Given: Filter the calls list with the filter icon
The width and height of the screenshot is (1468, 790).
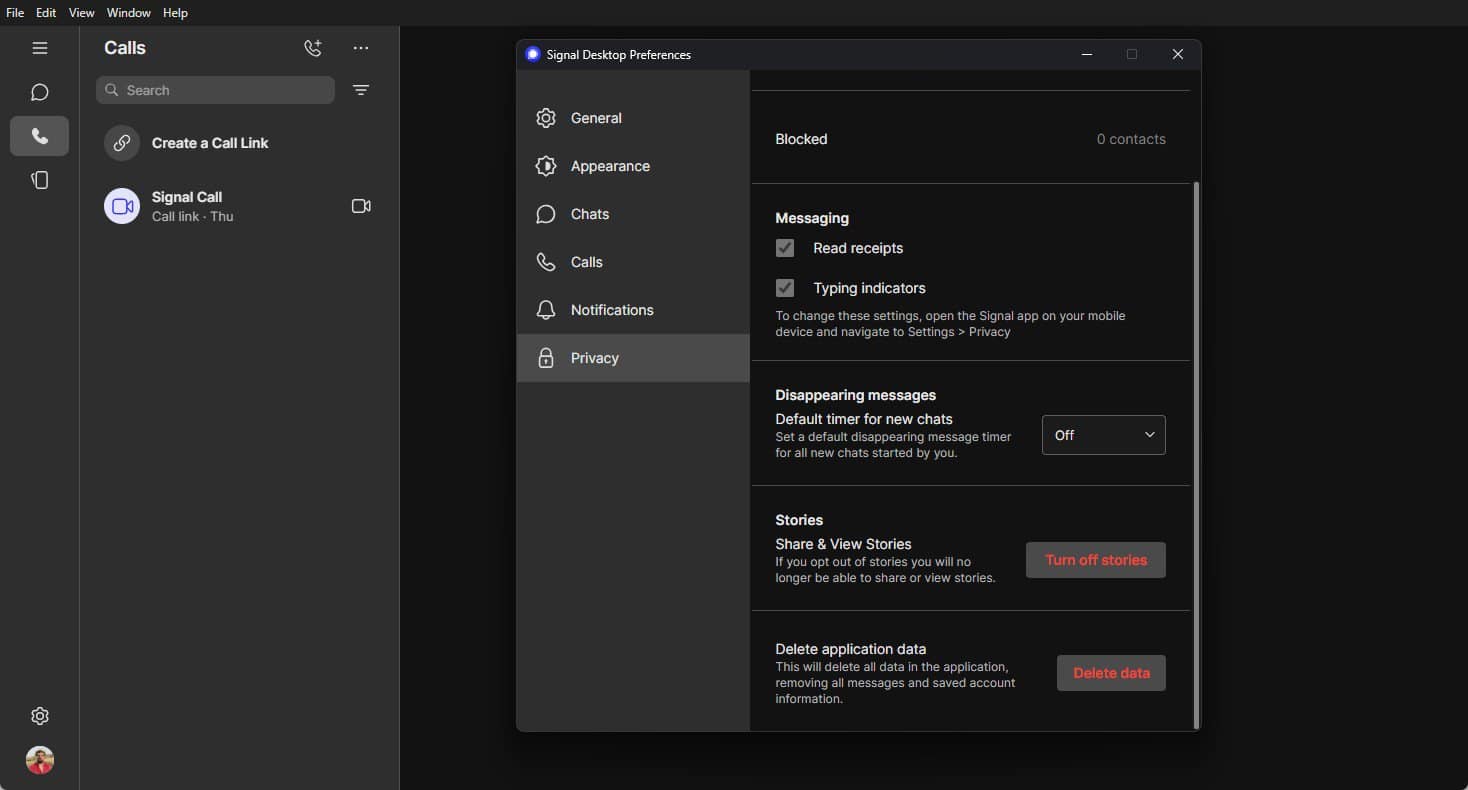Looking at the screenshot, I should click(361, 90).
